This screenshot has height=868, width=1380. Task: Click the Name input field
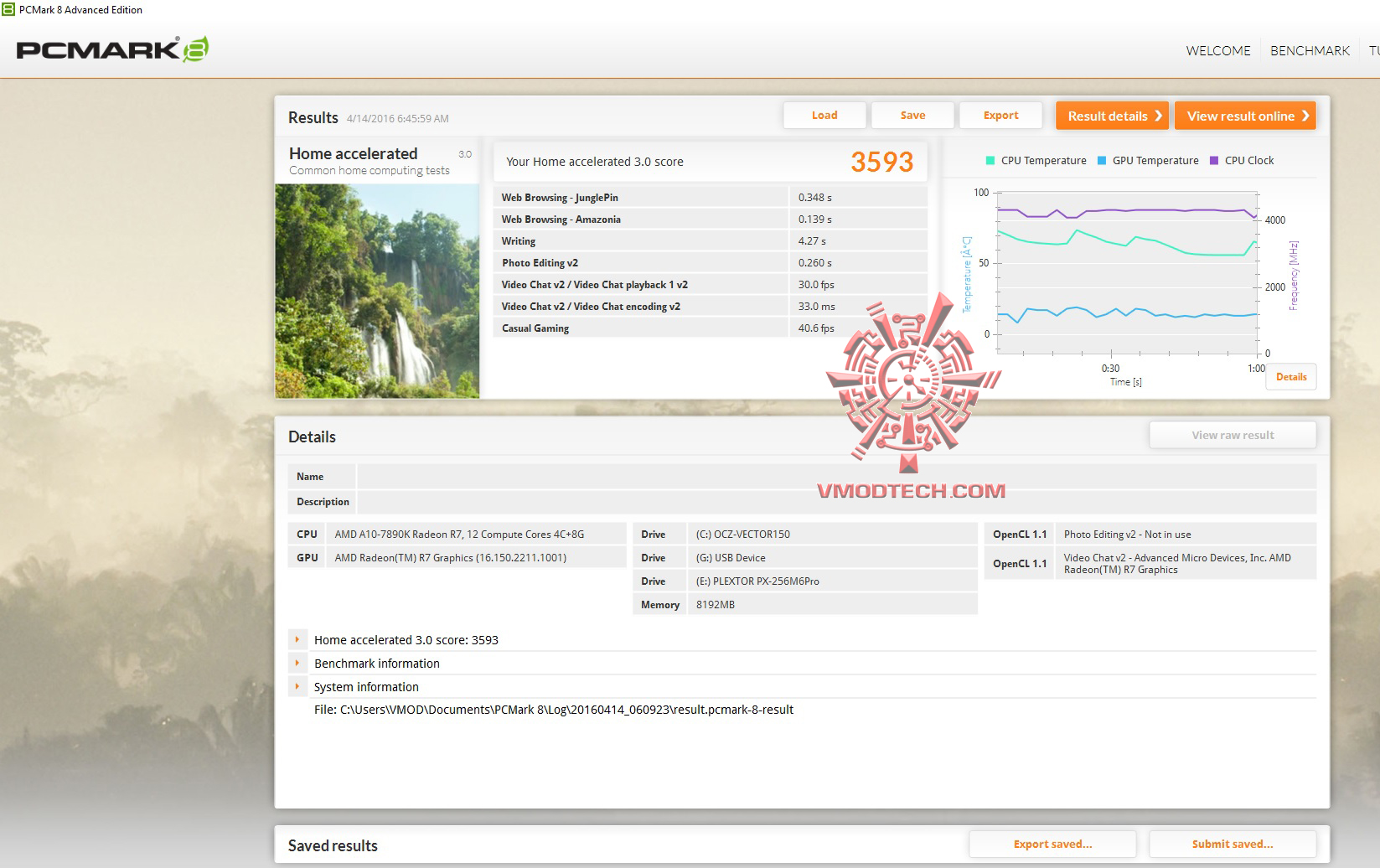tap(836, 477)
